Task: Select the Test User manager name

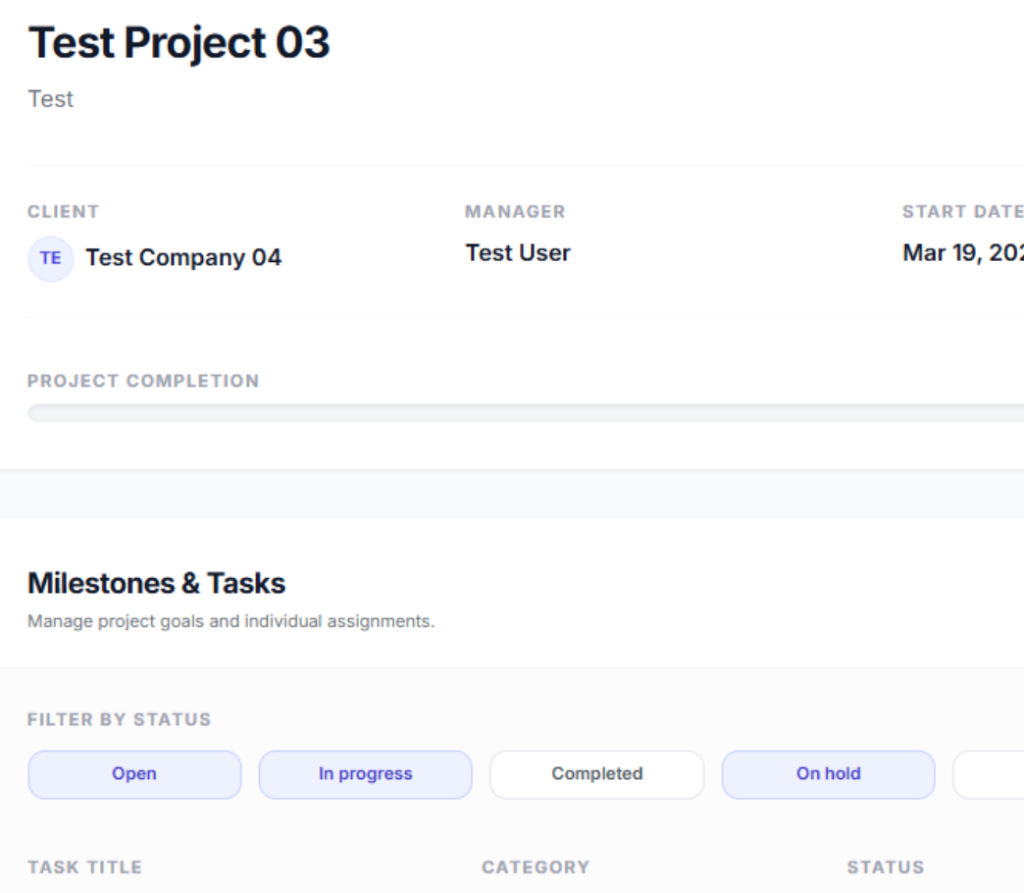Action: pos(518,253)
